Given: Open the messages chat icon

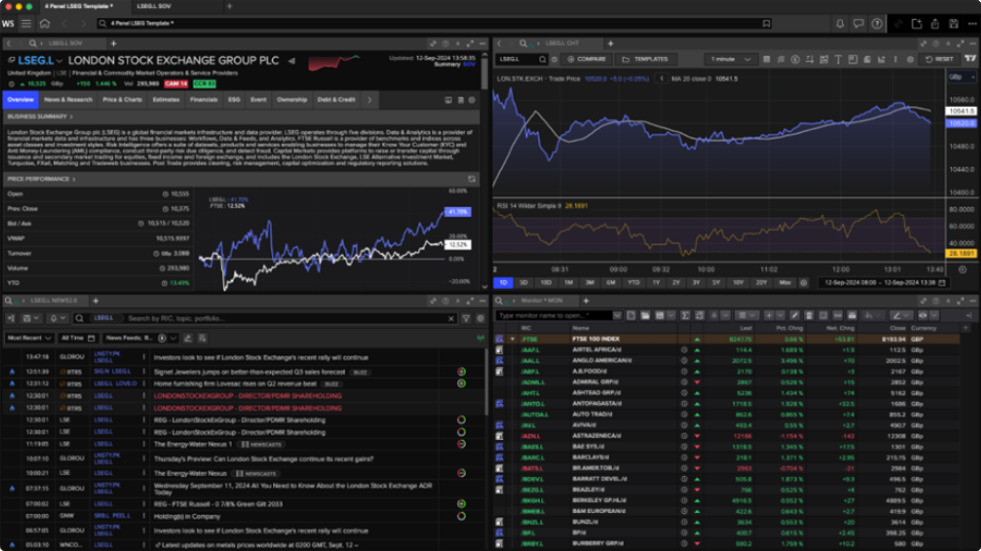Looking at the screenshot, I should point(858,23).
